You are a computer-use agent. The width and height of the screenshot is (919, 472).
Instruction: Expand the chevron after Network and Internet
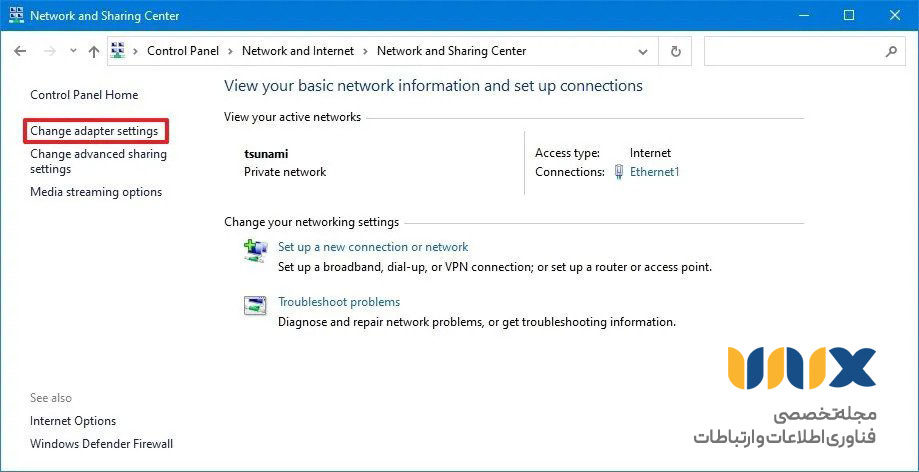(x=366, y=51)
